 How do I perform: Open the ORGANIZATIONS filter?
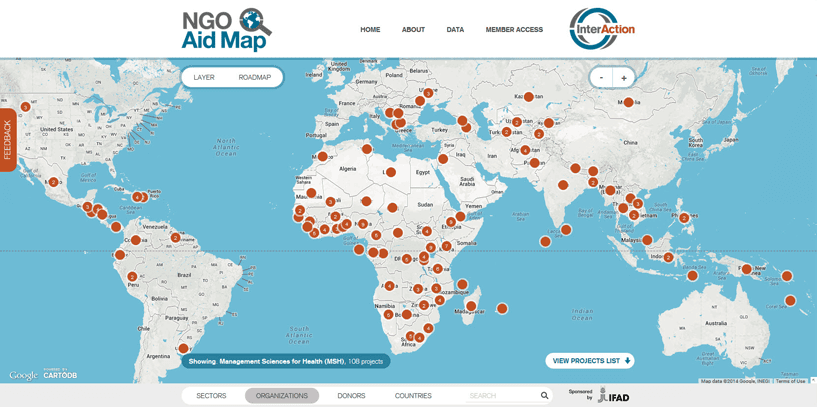[281, 396]
